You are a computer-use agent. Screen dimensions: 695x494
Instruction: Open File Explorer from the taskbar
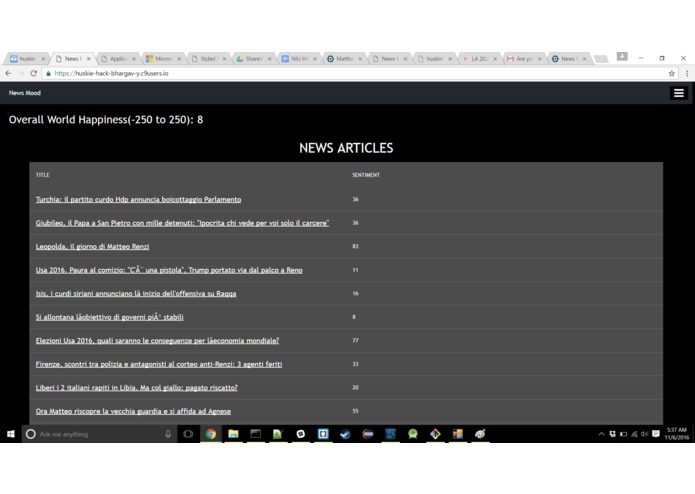(233, 434)
